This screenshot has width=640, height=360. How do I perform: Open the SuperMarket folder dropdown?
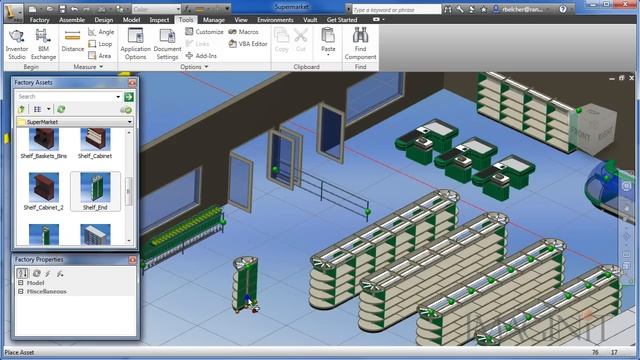click(129, 122)
